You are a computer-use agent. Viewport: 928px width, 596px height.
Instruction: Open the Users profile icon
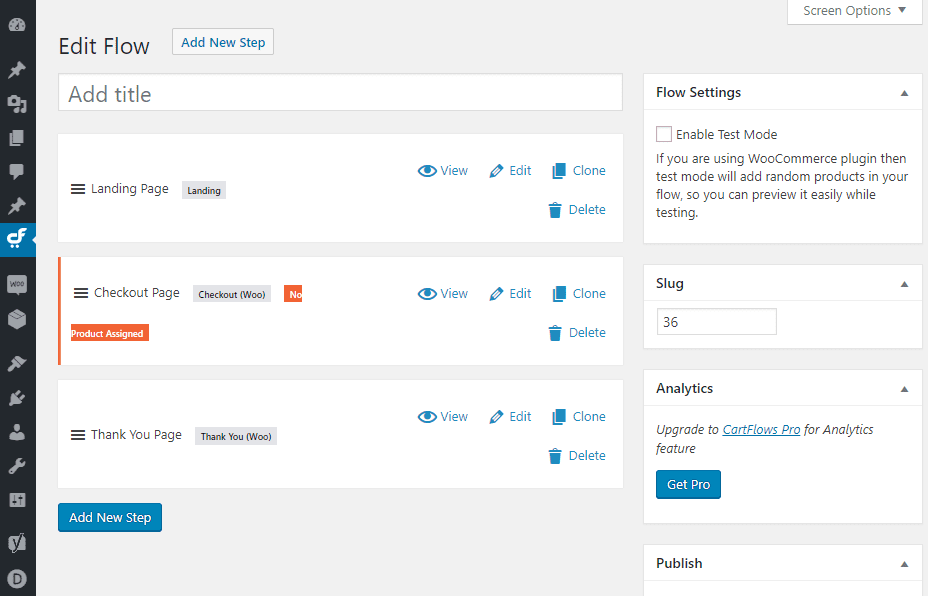pyautogui.click(x=17, y=430)
